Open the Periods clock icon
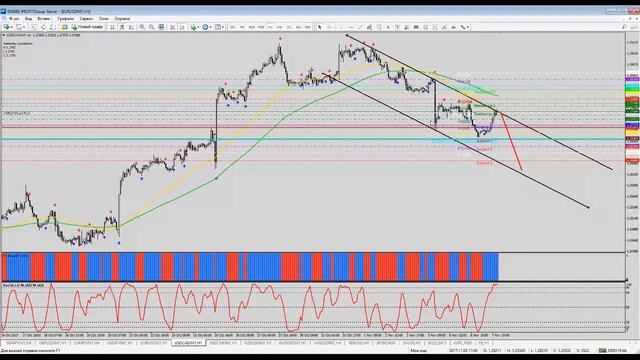640x360 pixels. coord(205,27)
